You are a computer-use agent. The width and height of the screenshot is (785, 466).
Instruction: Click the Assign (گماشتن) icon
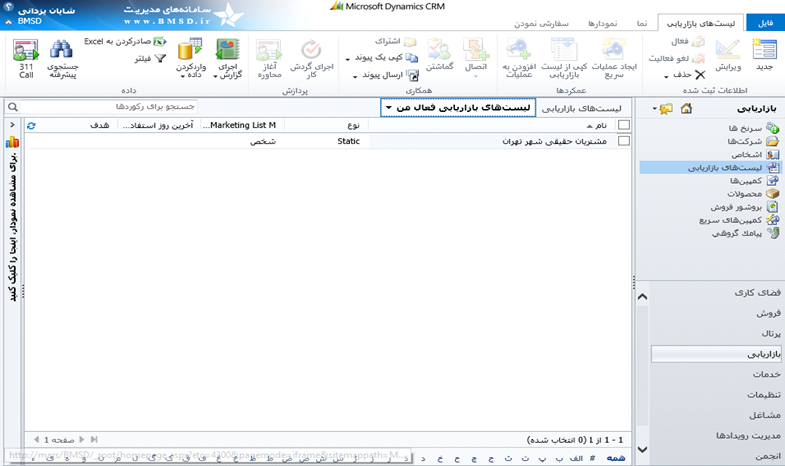(x=440, y=50)
